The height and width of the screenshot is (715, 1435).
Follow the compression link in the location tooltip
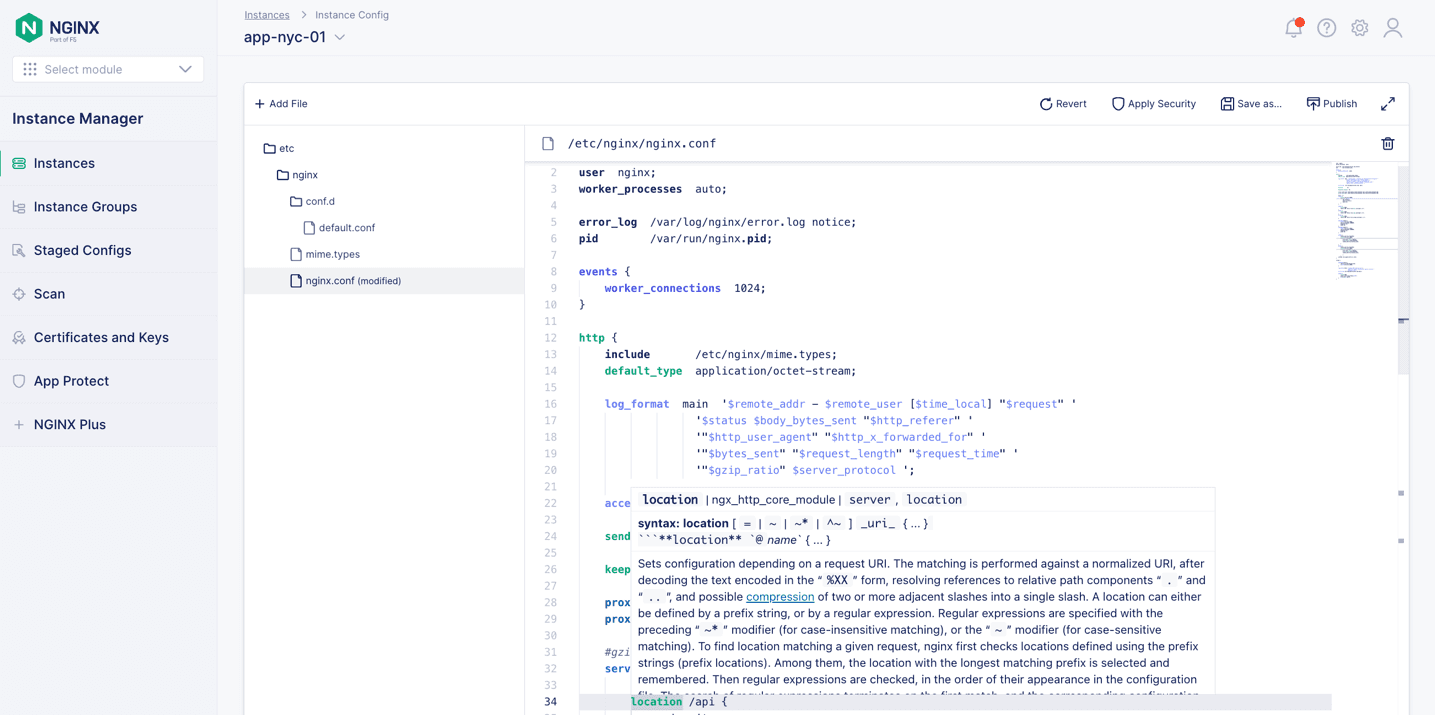(780, 597)
